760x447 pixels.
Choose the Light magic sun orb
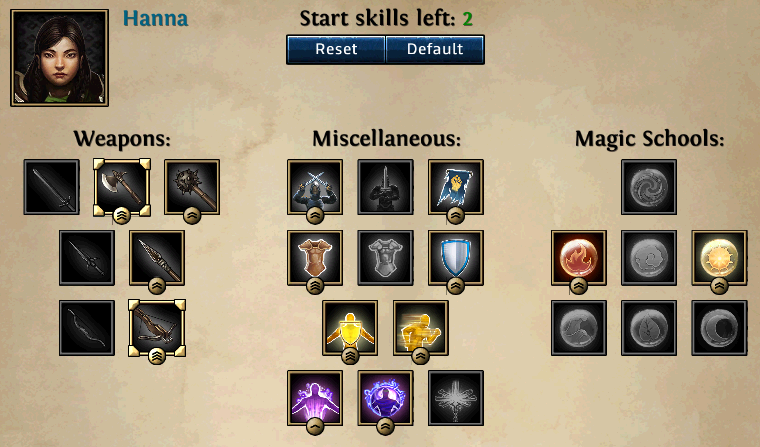719,257
